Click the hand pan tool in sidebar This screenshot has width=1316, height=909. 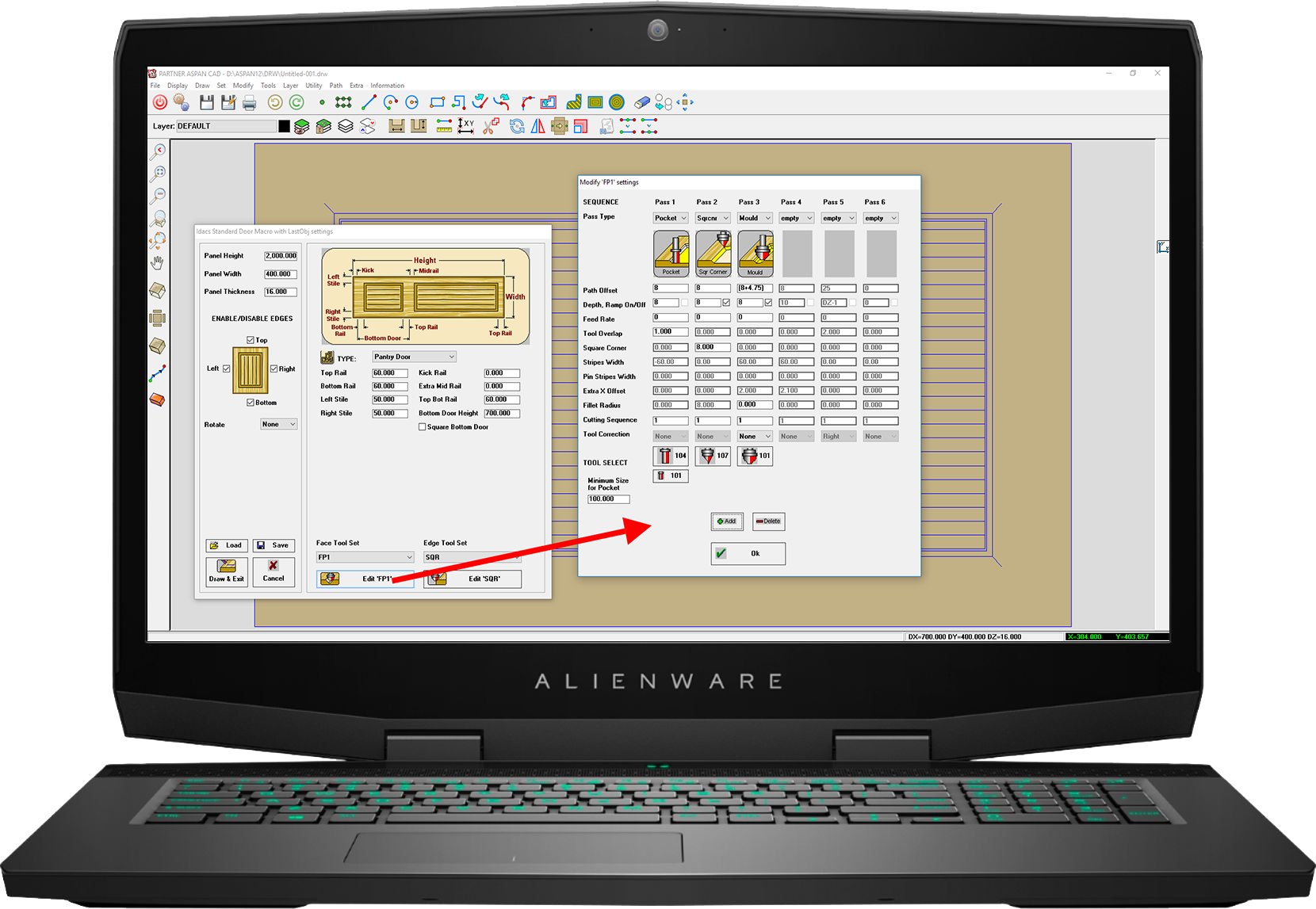(158, 262)
